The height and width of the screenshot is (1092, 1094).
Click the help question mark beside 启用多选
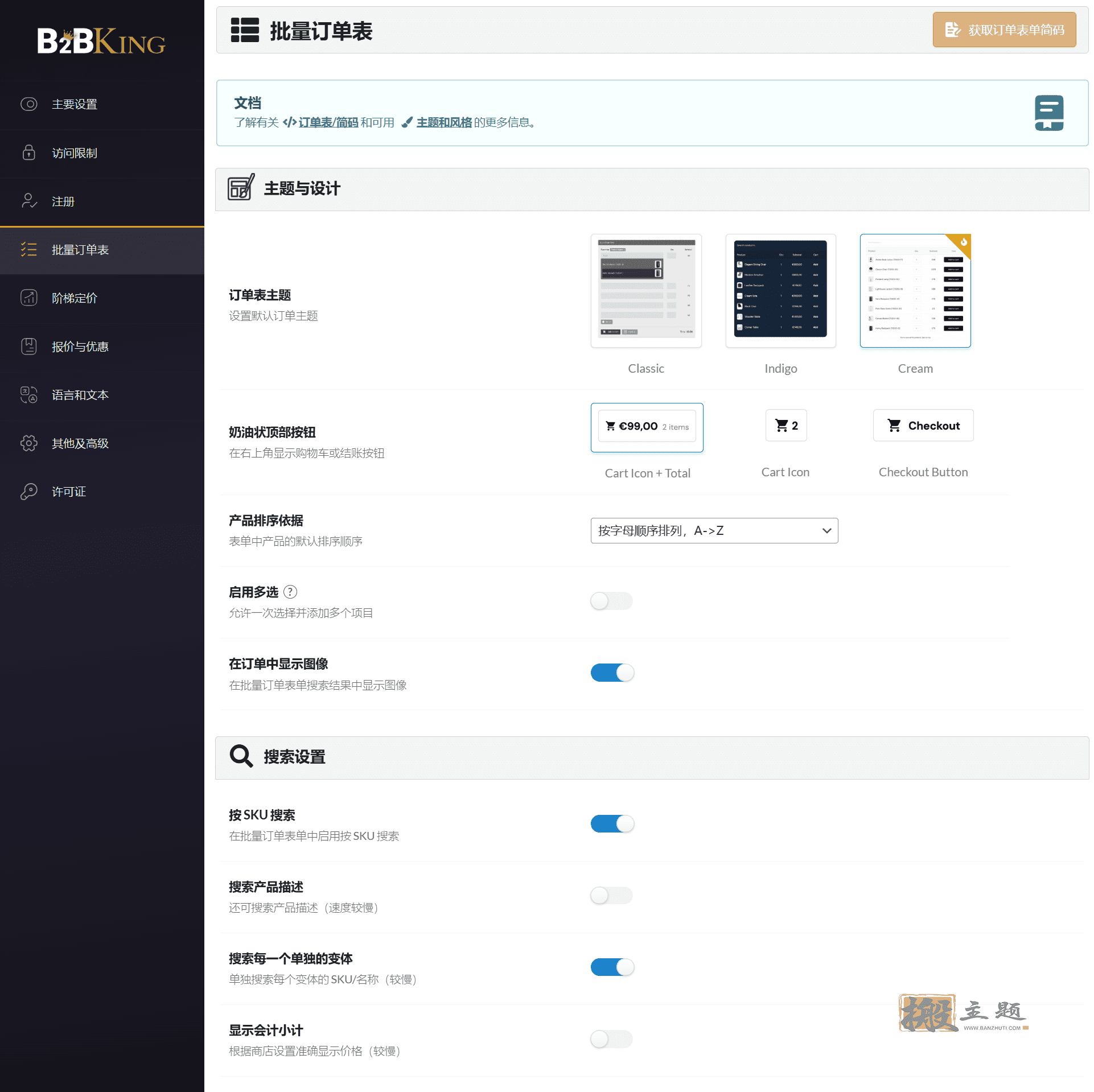(x=290, y=592)
